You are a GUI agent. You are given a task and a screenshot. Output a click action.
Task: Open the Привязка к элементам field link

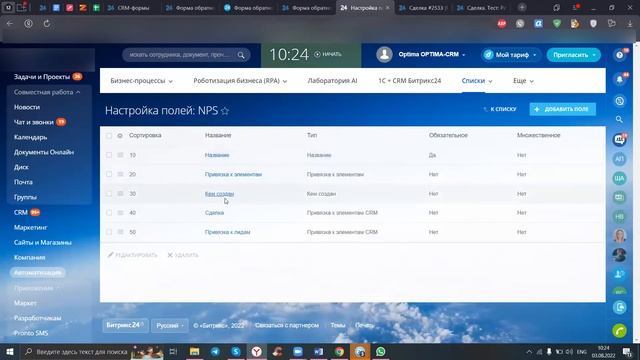[233, 174]
